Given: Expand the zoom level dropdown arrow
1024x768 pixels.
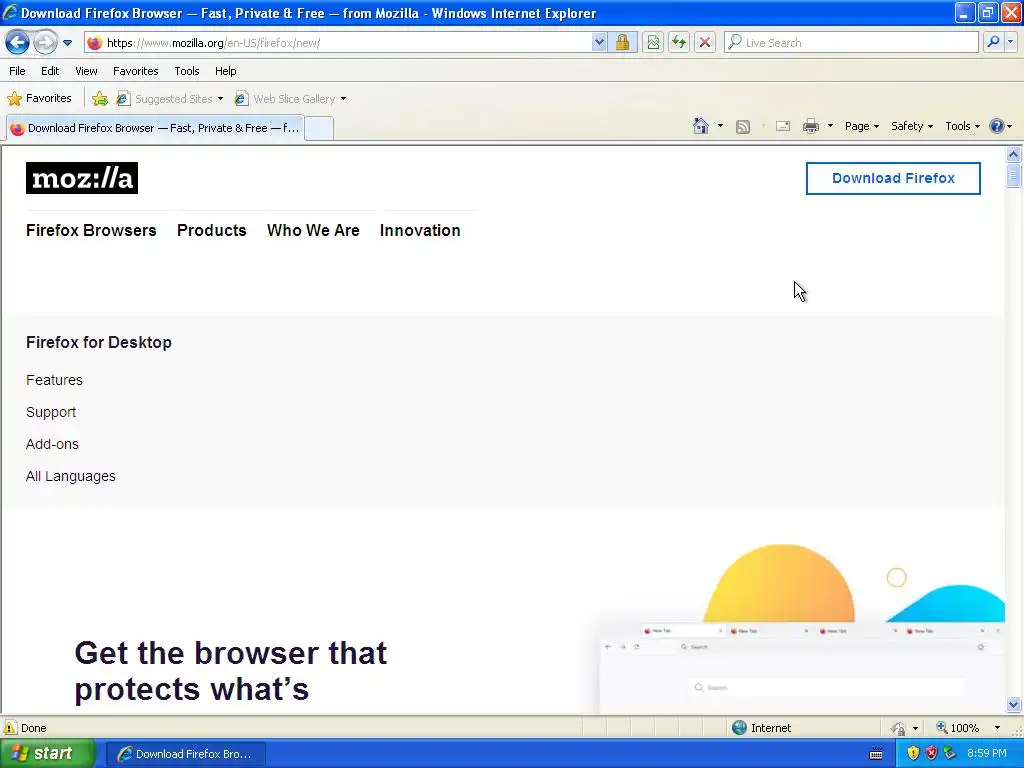Looking at the screenshot, I should [x=997, y=728].
